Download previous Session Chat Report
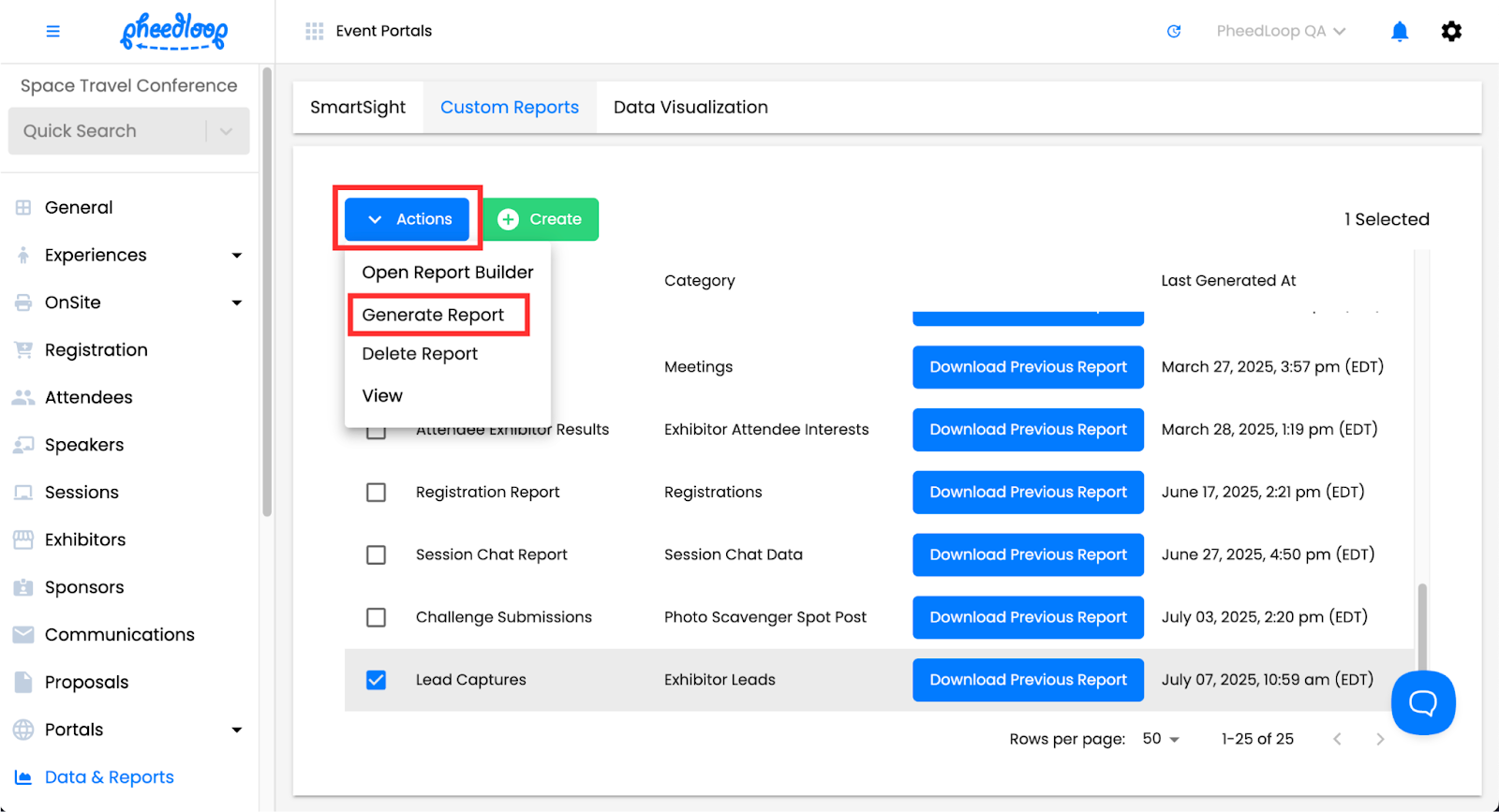The width and height of the screenshot is (1499, 812). tap(1028, 554)
